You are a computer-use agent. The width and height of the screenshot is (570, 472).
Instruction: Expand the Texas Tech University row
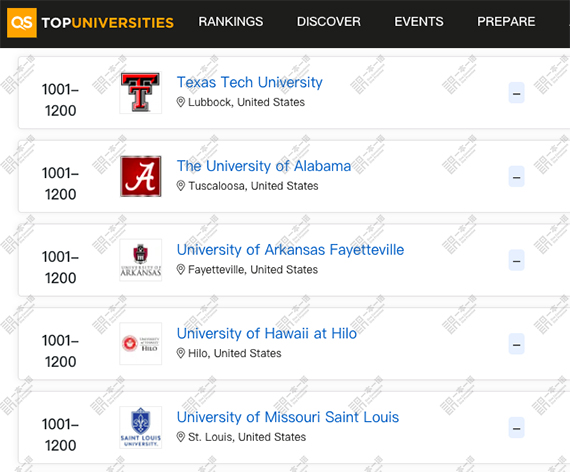coord(516,93)
